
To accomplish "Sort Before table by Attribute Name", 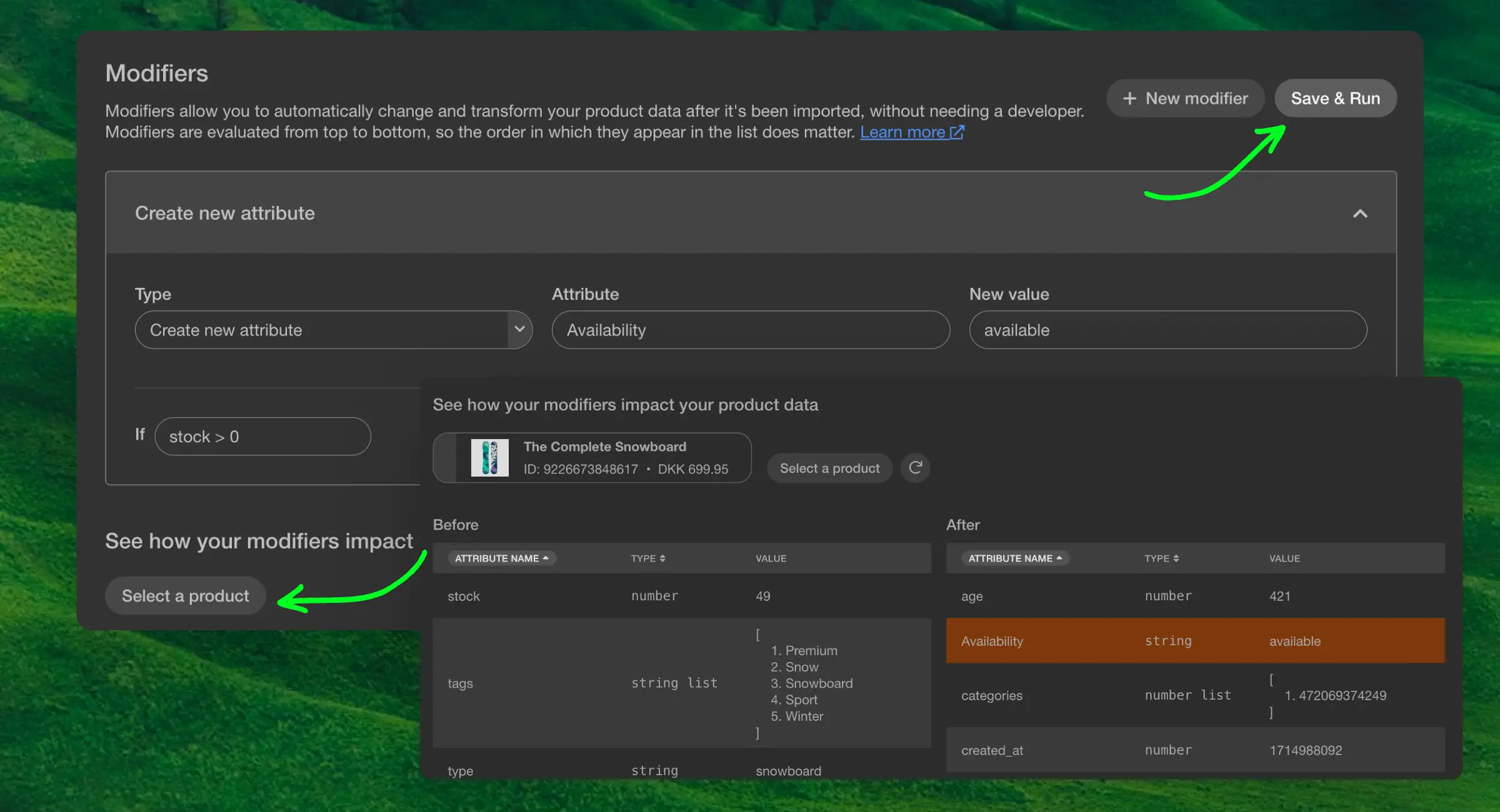I will coord(501,558).
